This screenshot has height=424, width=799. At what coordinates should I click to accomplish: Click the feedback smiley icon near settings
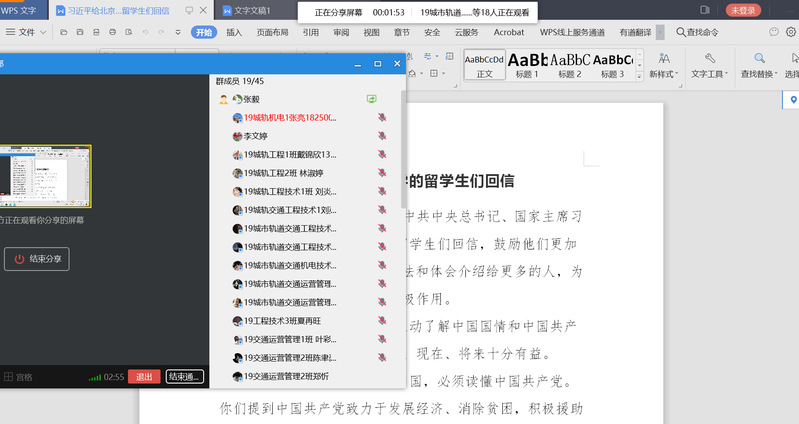pyautogui.click(x=773, y=32)
